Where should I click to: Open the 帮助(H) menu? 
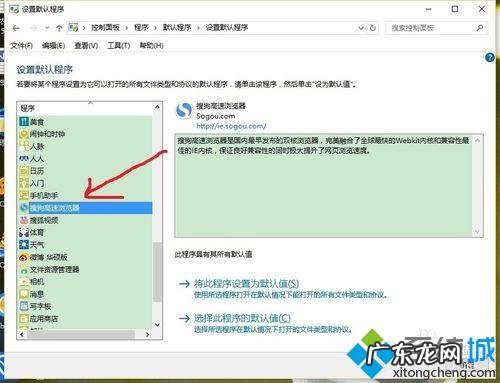pyautogui.click(x=151, y=46)
